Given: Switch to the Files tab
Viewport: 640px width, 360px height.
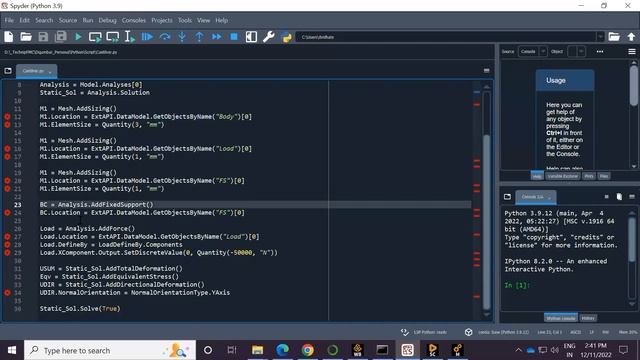Looking at the screenshot, I should [x=604, y=176].
